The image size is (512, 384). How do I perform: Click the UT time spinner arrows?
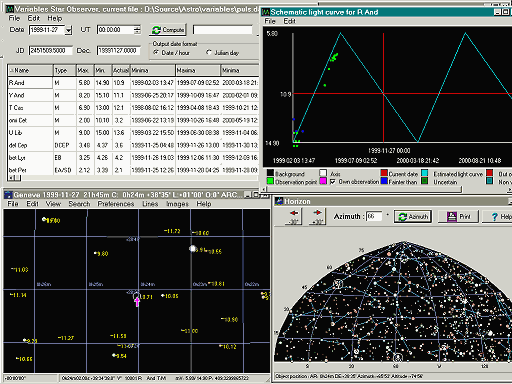[x=137, y=30]
